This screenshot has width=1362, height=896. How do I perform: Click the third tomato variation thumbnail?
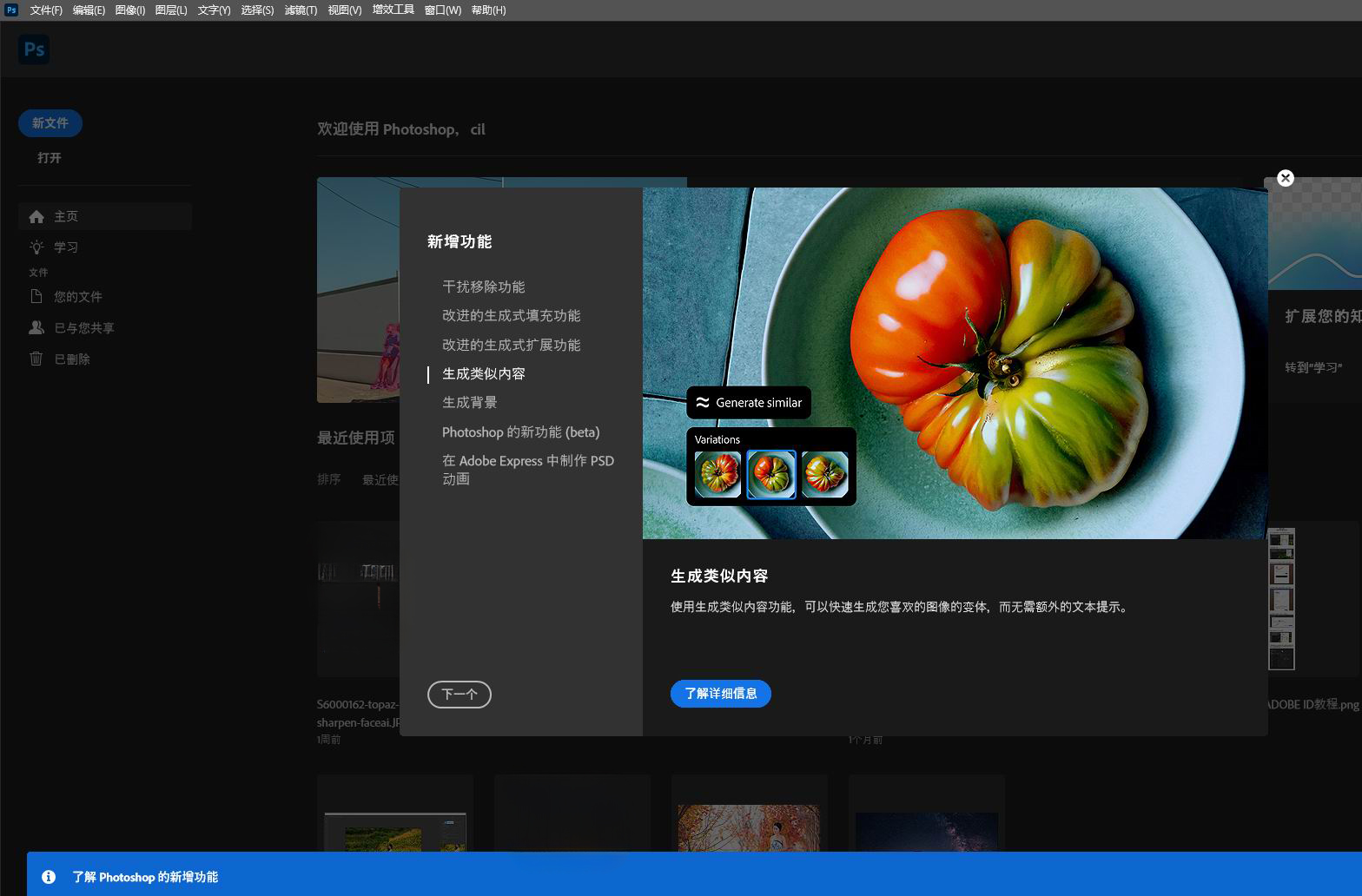825,474
